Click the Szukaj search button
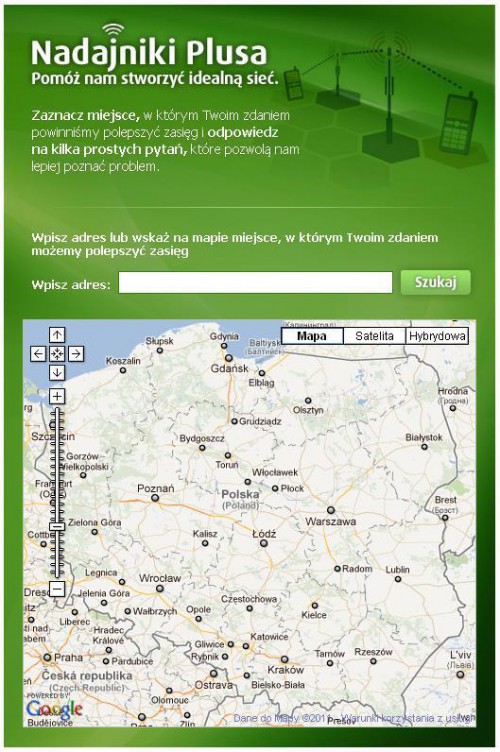Image resolution: width=500 pixels, height=752 pixels. click(435, 282)
